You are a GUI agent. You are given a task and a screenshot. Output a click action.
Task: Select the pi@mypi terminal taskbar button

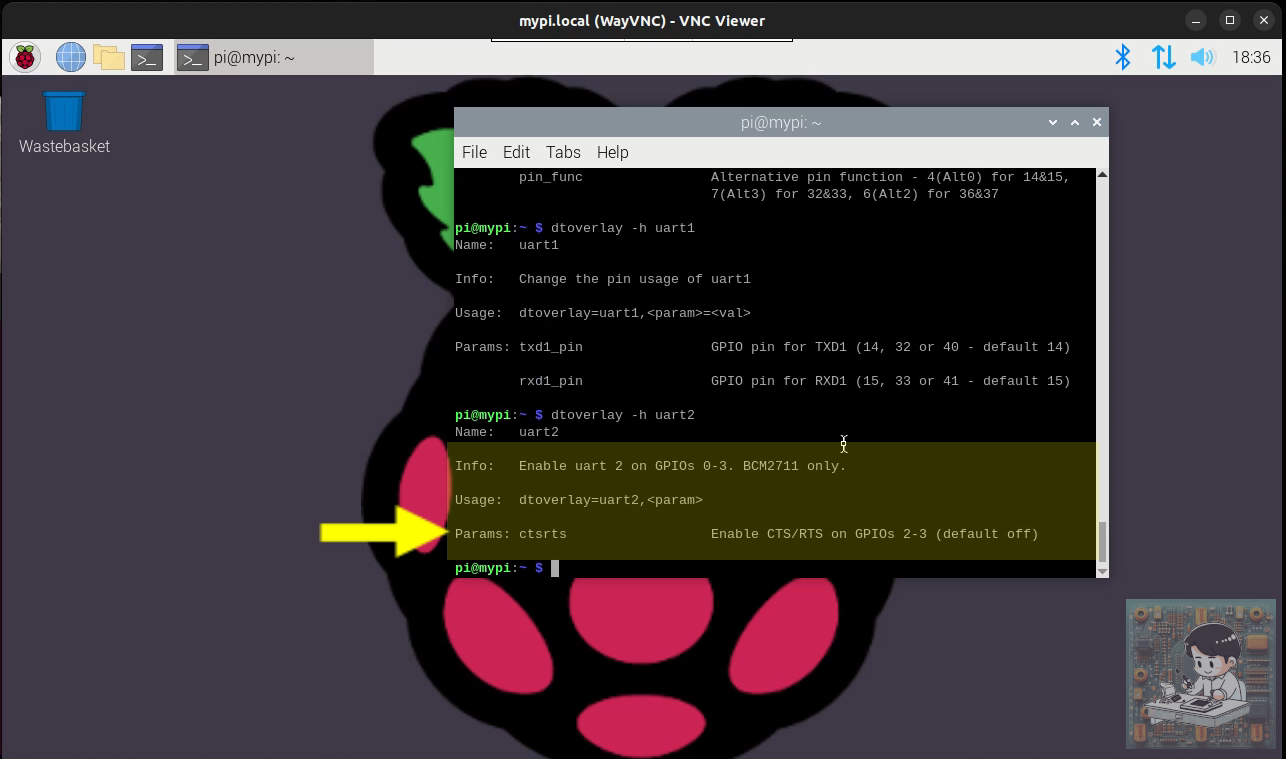274,58
